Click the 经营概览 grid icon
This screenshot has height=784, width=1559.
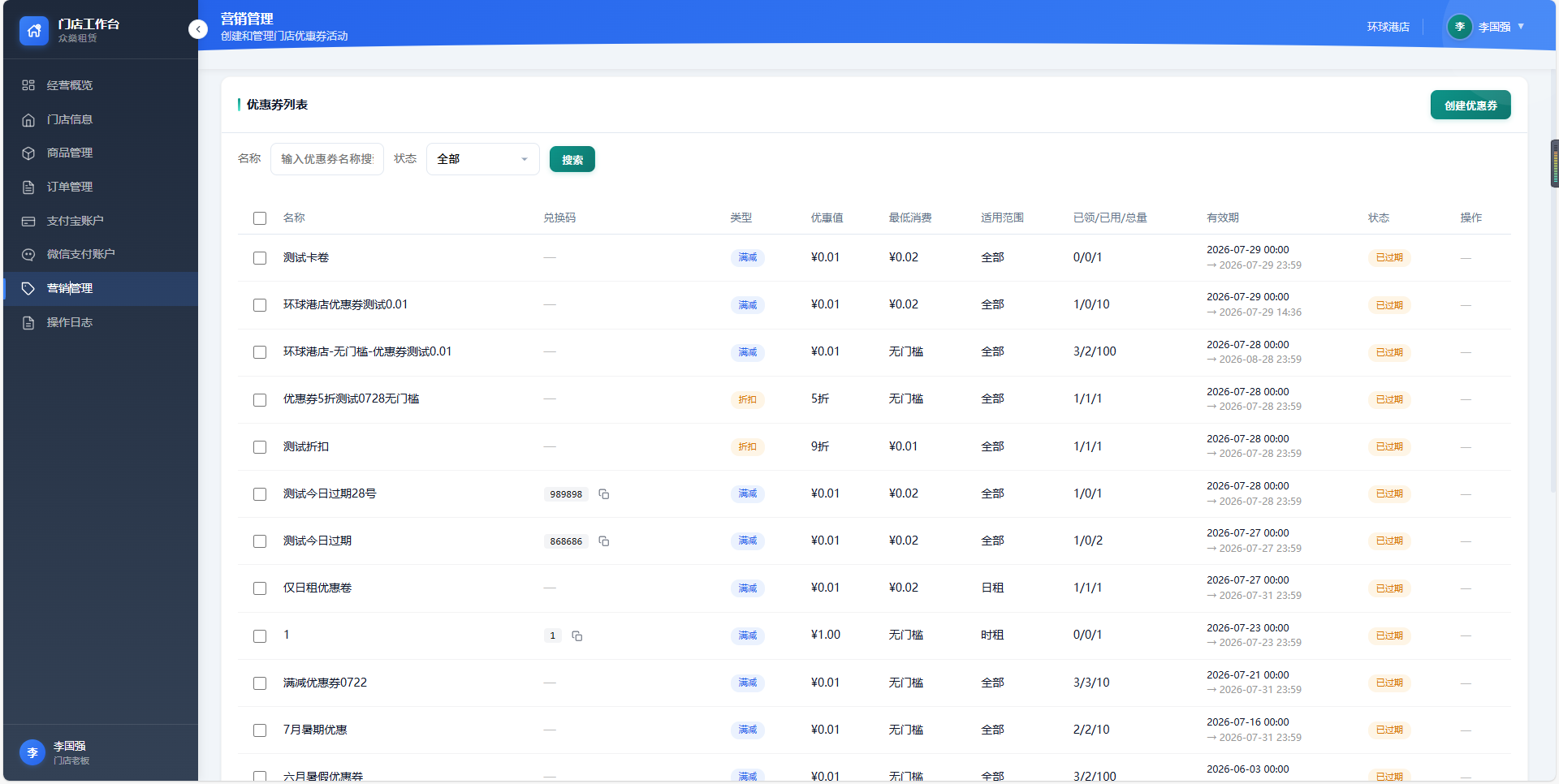[28, 85]
